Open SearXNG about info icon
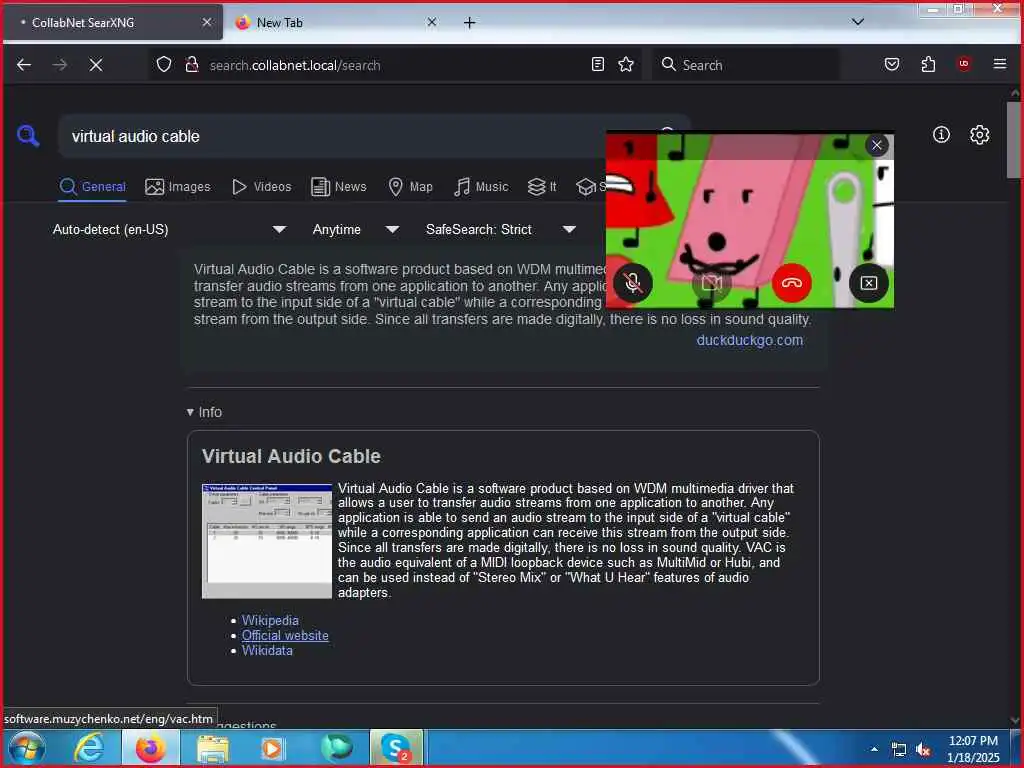 (x=941, y=135)
